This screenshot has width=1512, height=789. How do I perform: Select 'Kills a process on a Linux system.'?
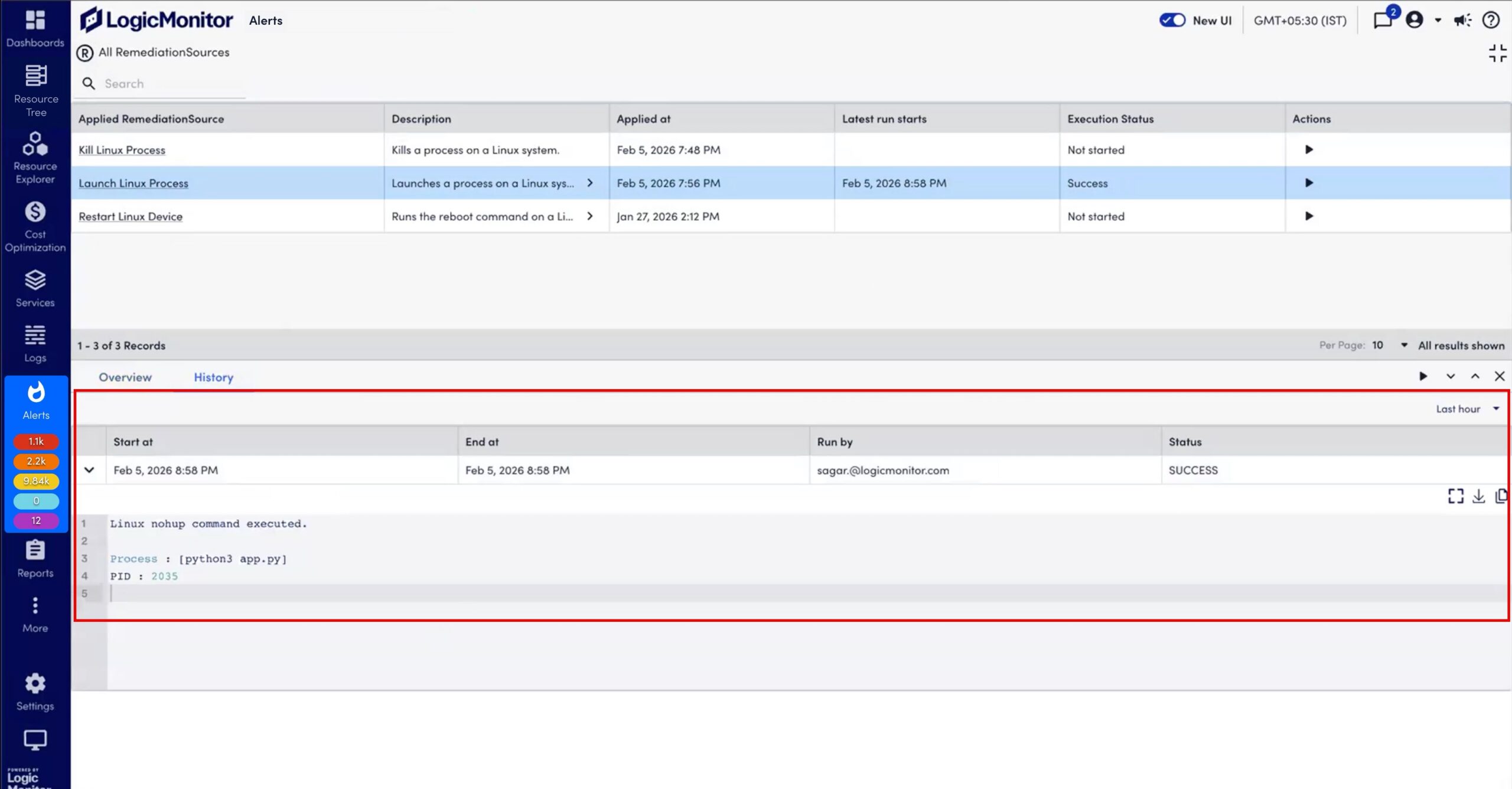tap(475, 150)
